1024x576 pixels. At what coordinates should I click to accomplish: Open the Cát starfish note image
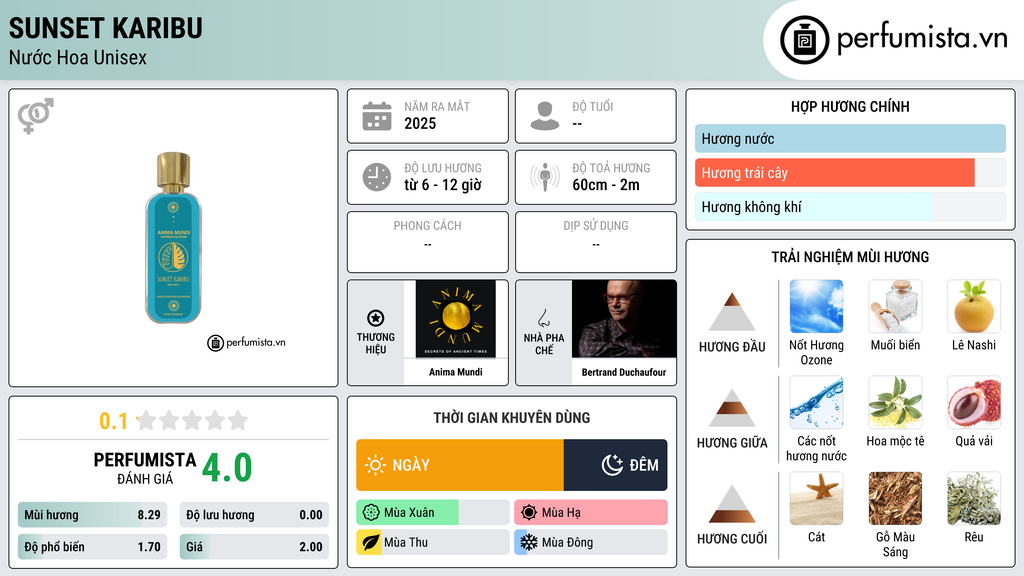[816, 498]
